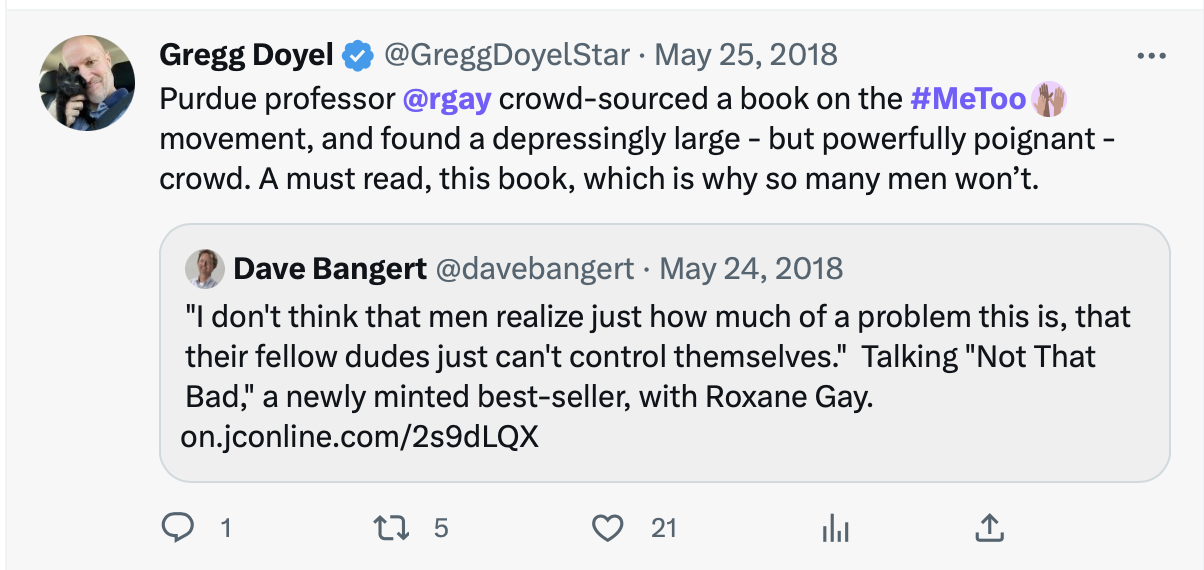This screenshot has width=1204, height=570.
Task: Click the retweet arrows icon
Action: pos(391,527)
